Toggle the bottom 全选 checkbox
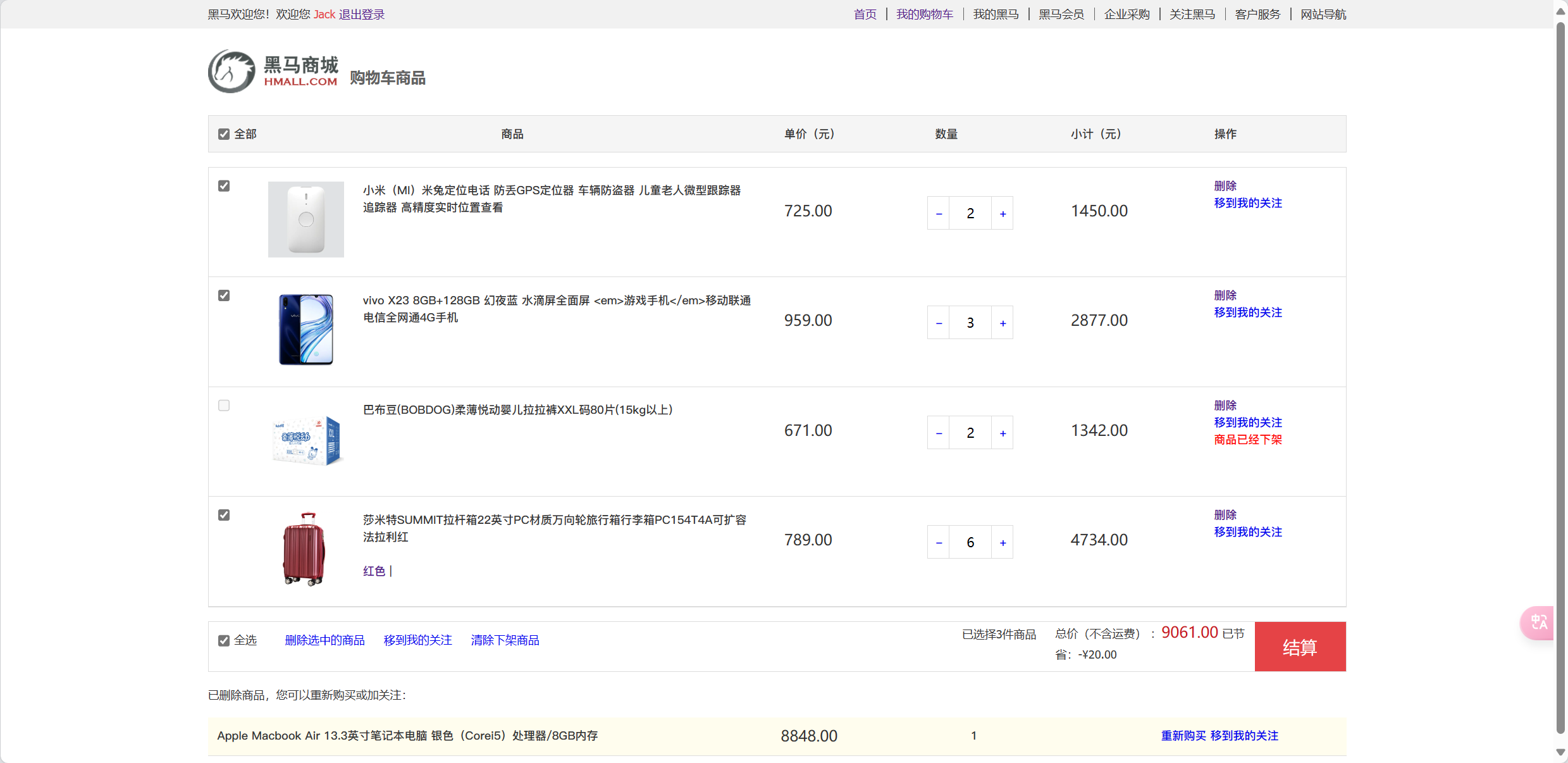1568x763 pixels. click(224, 640)
